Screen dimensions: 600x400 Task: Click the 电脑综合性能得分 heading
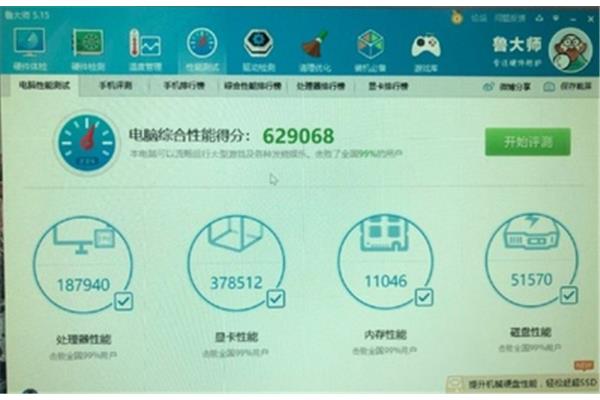190,135
